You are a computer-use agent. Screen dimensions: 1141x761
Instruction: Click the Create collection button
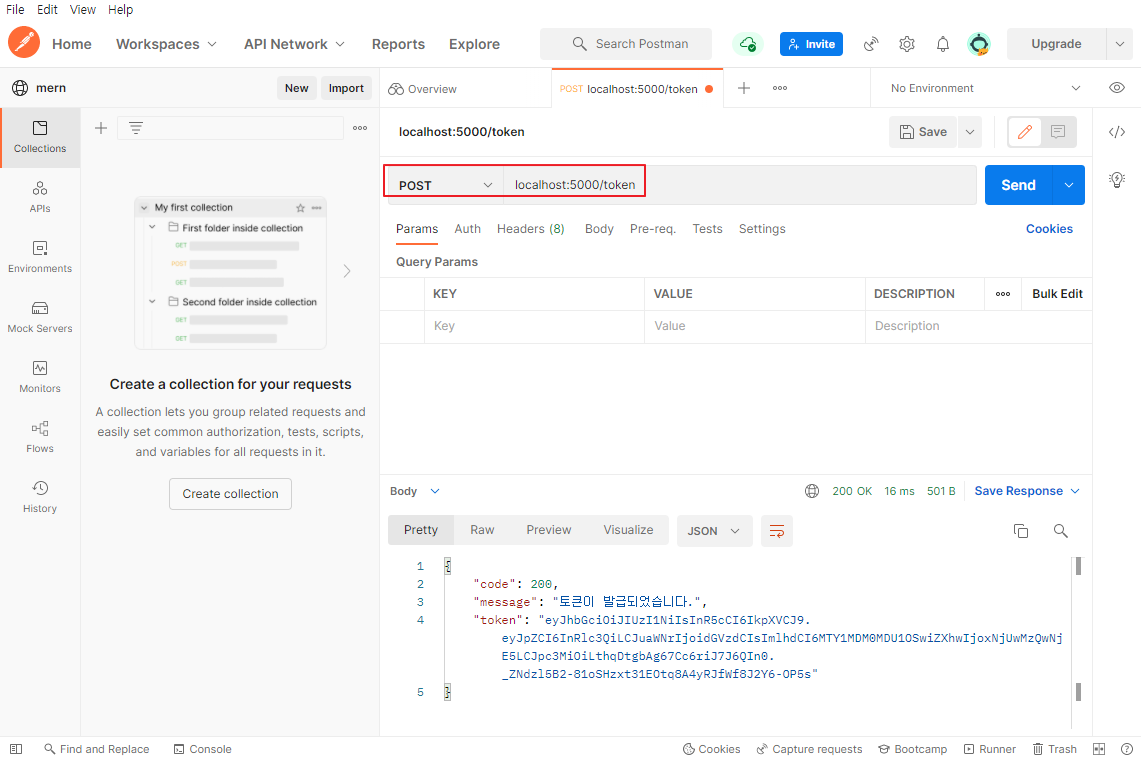(230, 494)
